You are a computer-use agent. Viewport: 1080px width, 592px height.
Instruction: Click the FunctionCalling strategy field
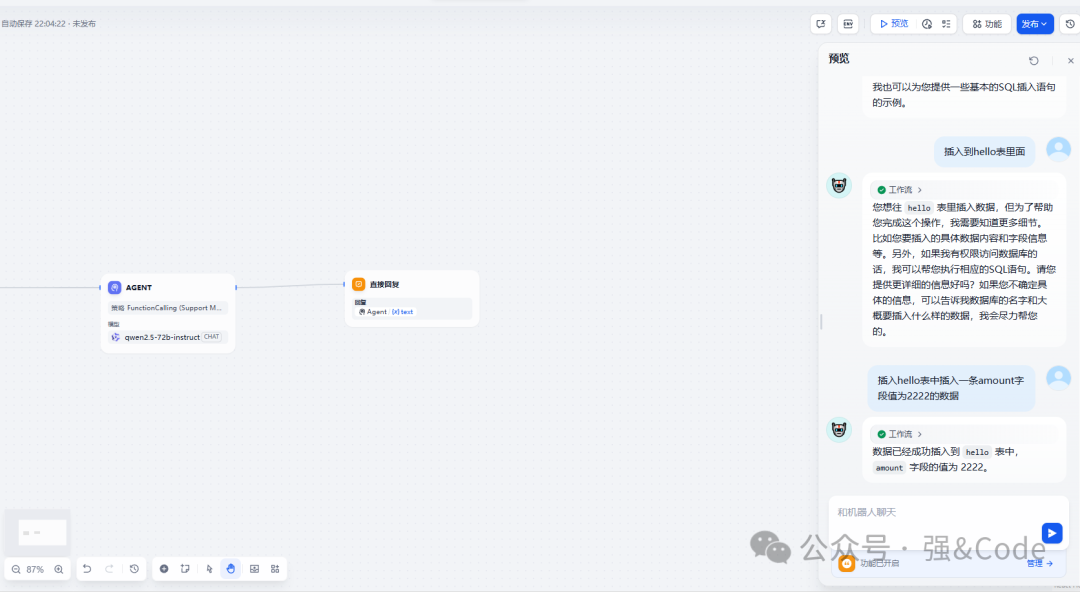pyautogui.click(x=168, y=308)
